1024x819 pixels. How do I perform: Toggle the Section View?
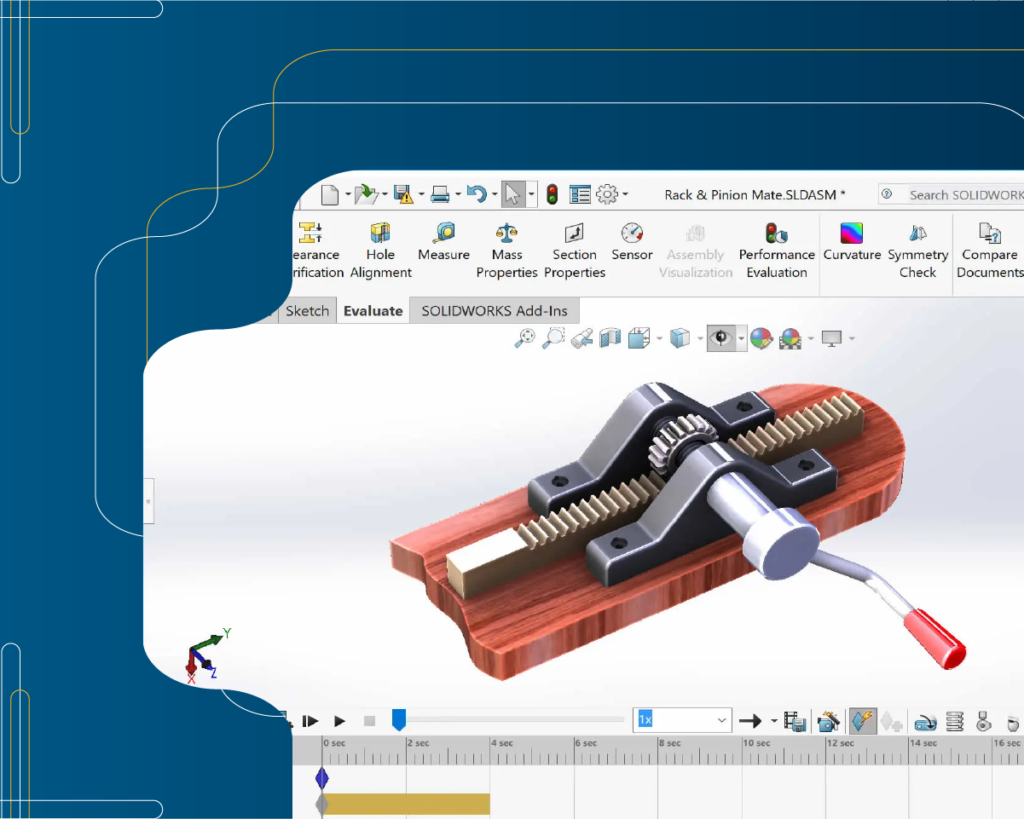(611, 338)
